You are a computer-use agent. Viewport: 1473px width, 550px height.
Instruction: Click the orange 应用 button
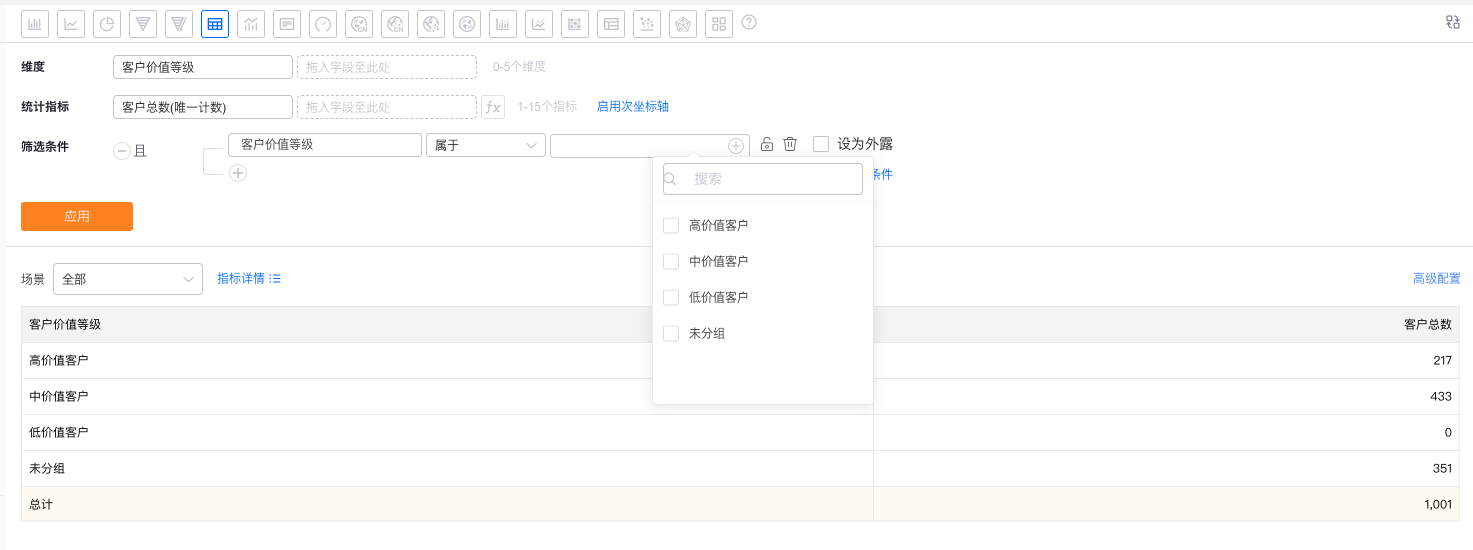[x=77, y=216]
